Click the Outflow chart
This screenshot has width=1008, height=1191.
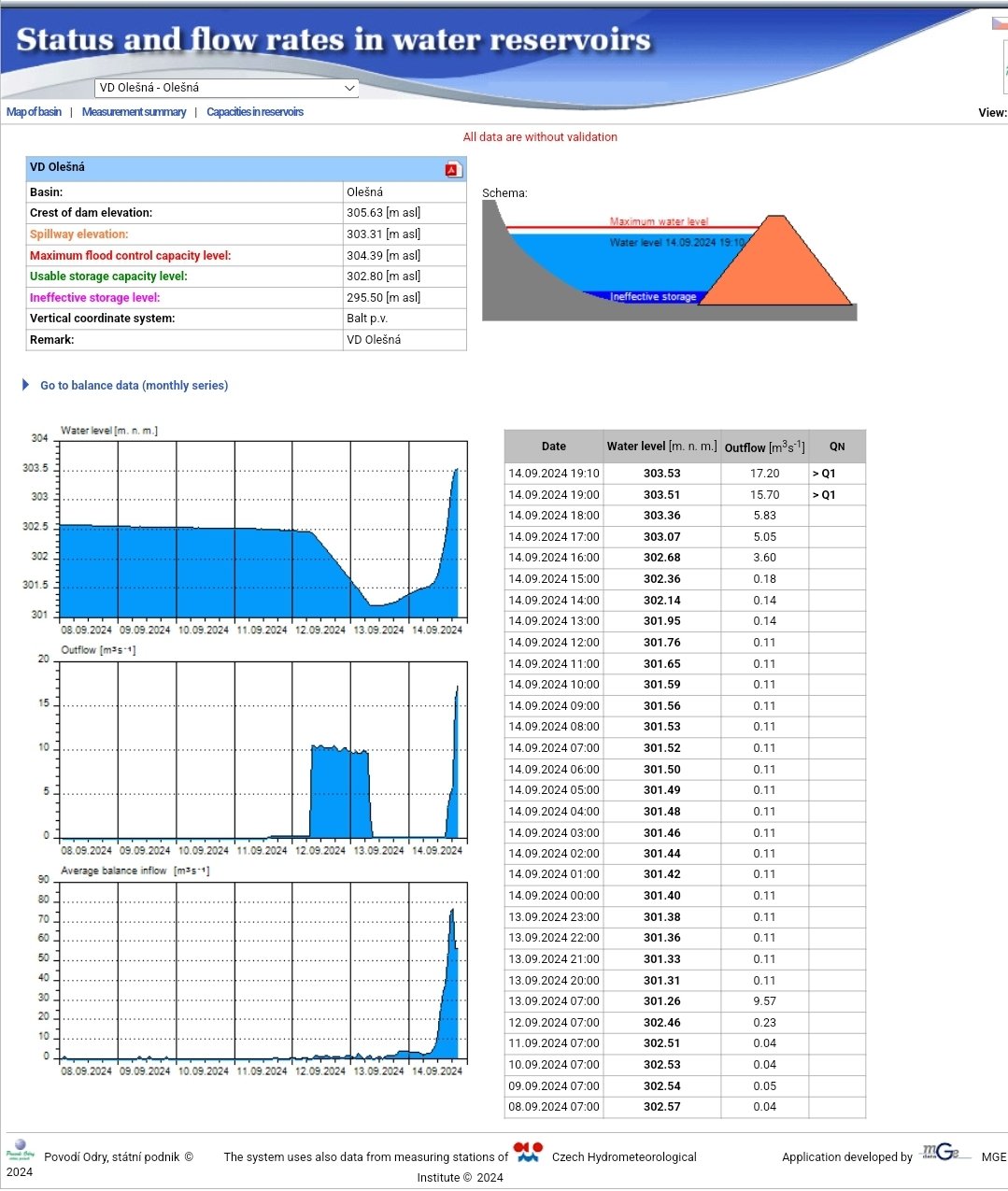coord(263,750)
